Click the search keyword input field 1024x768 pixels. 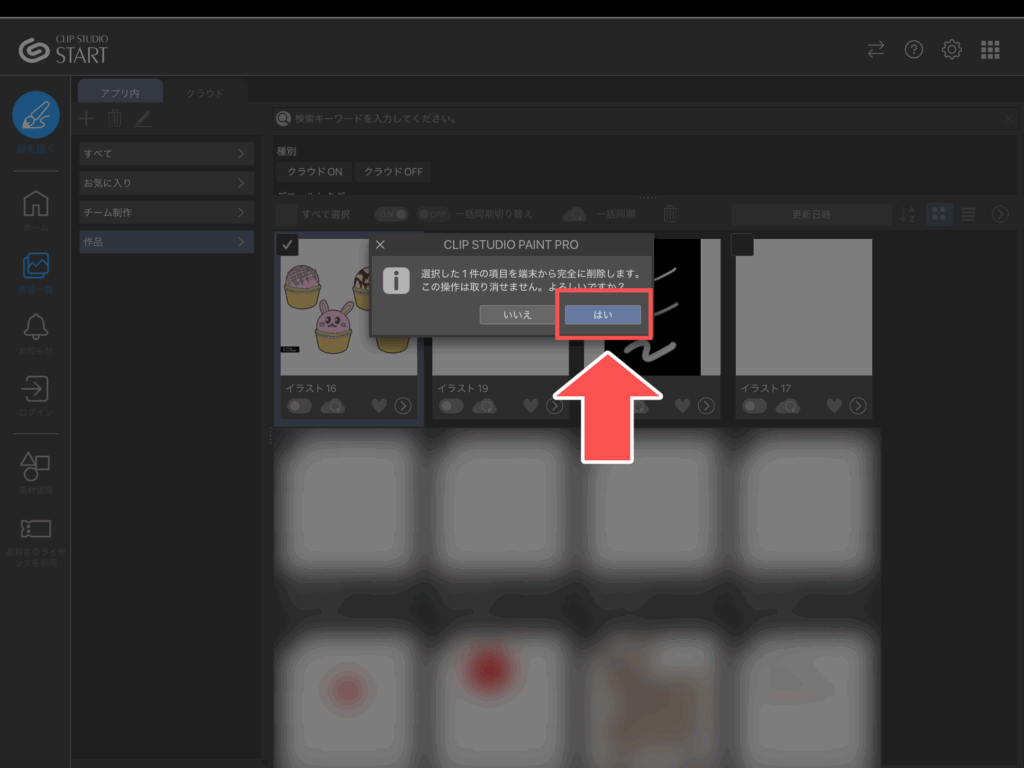click(640, 119)
